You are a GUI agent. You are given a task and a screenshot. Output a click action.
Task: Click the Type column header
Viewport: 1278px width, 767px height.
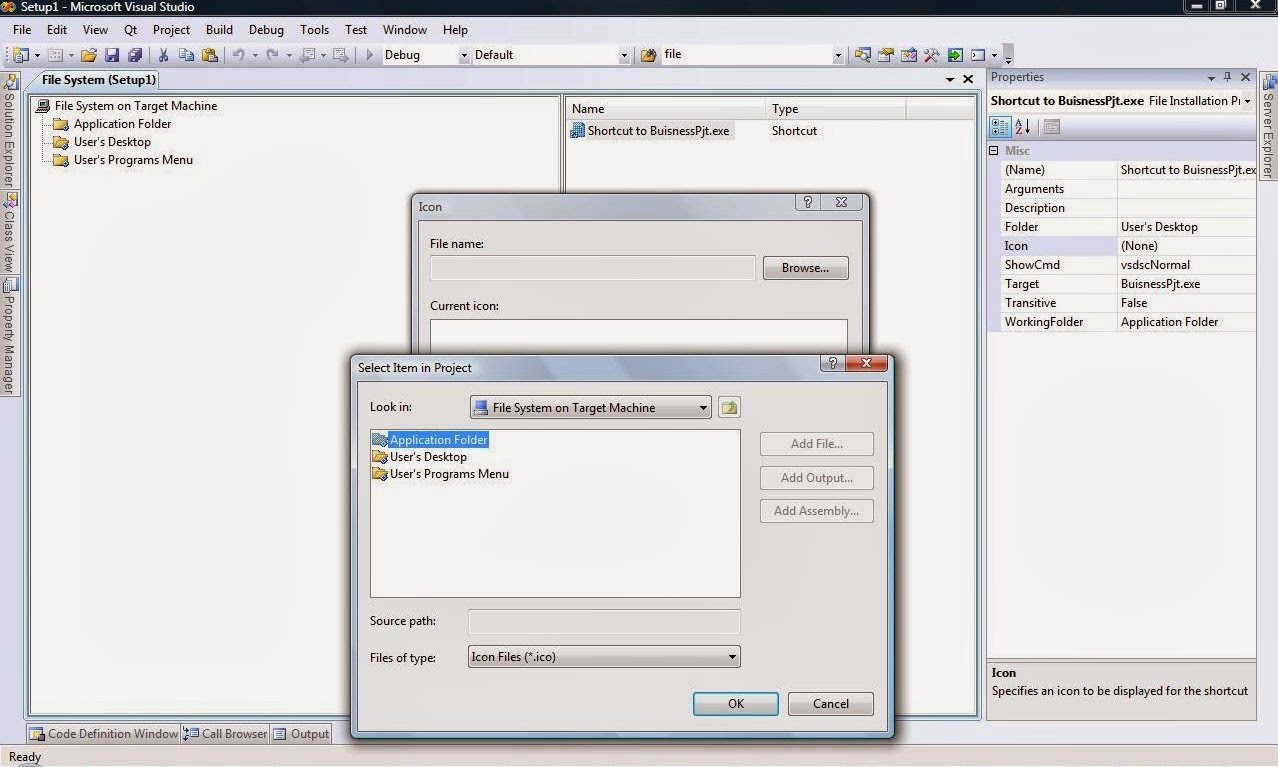click(x=836, y=109)
